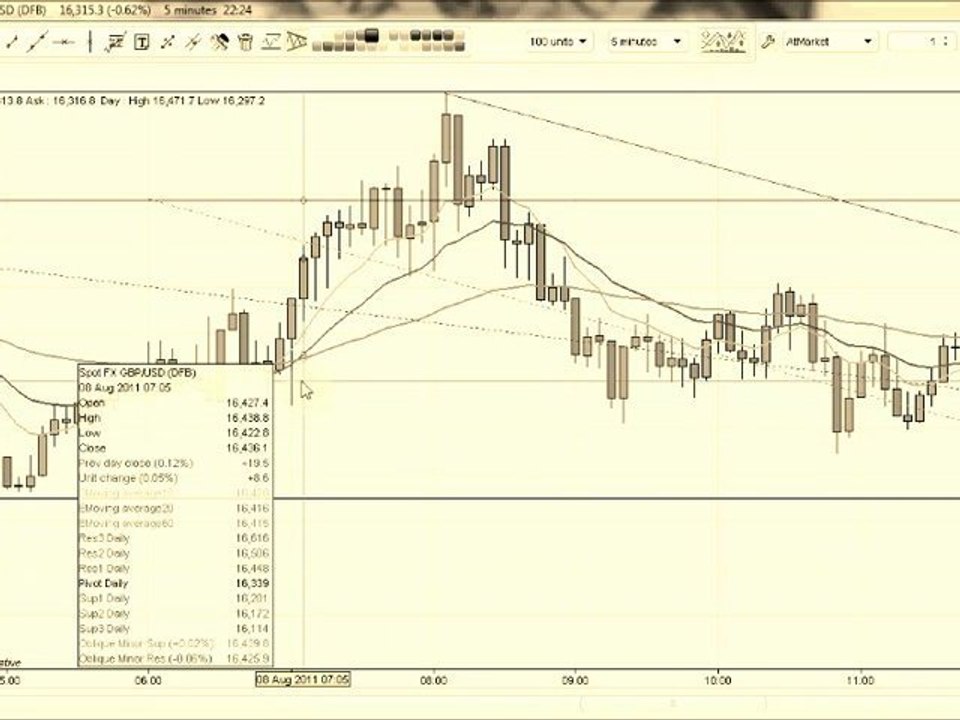Click the trash bin delete-drawings icon
This screenshot has width=960, height=720.
click(x=245, y=42)
